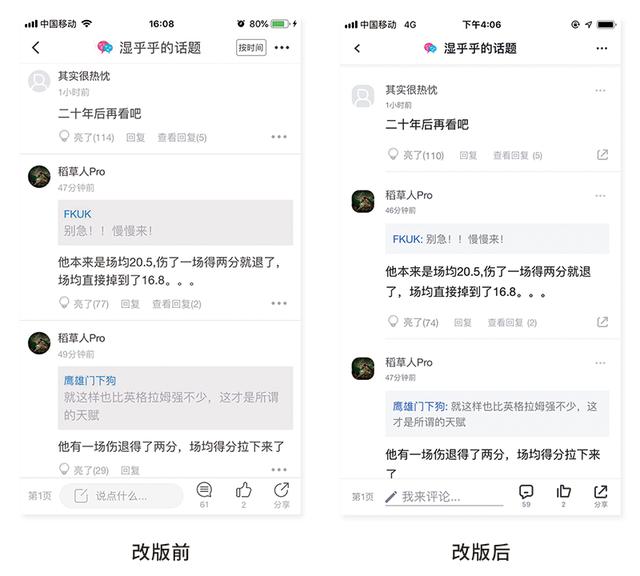Open three-dot menu beside 按时间
Image resolution: width=640 pixels, height=576 pixels.
click(282, 48)
